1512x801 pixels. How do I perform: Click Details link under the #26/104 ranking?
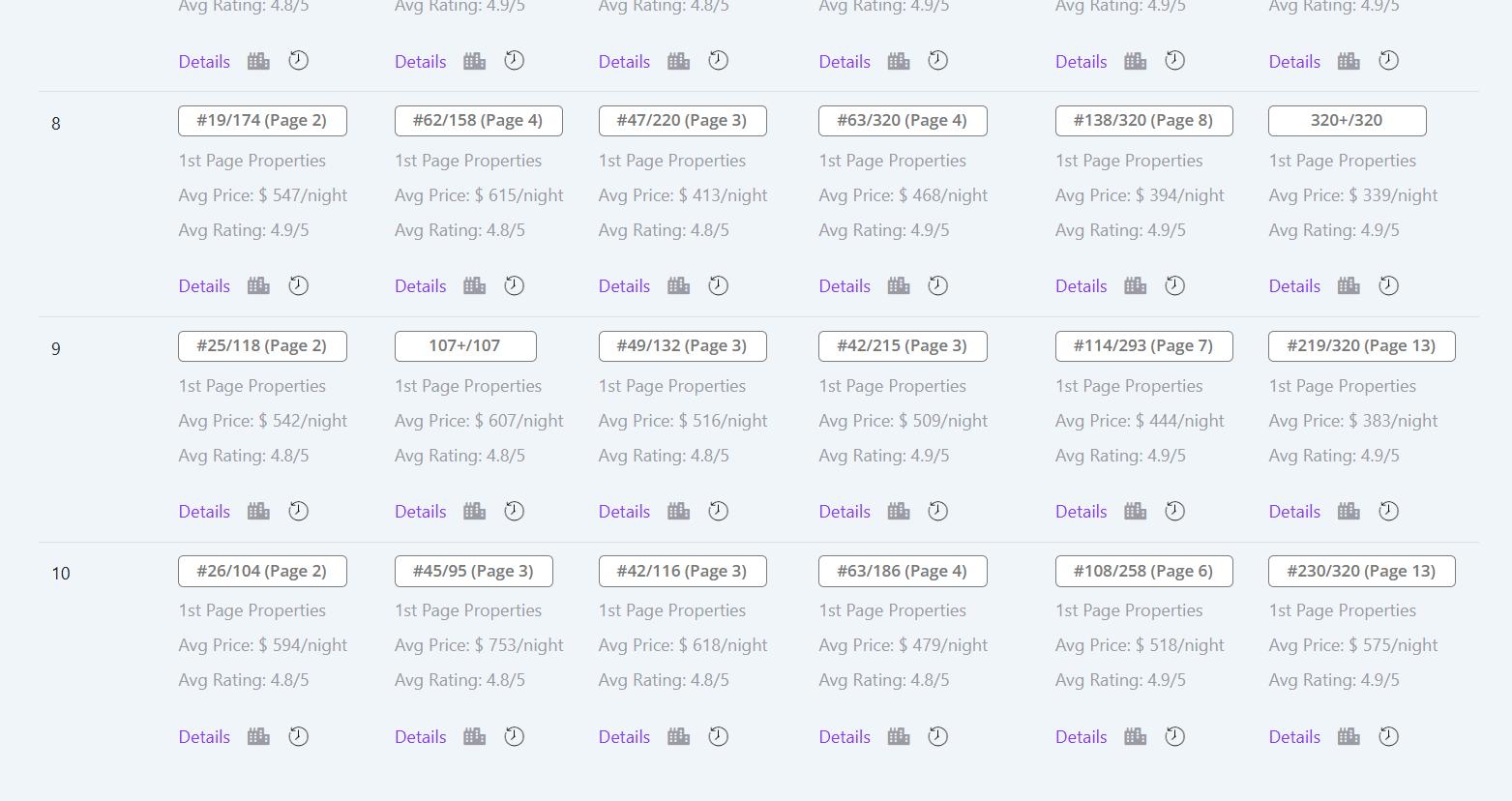204,736
